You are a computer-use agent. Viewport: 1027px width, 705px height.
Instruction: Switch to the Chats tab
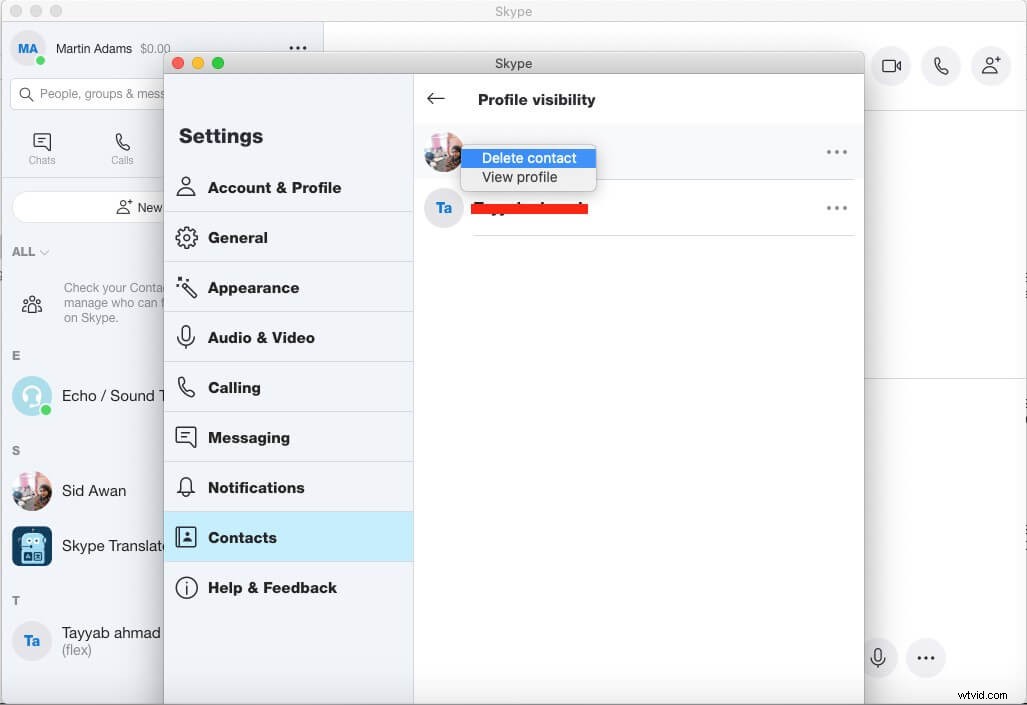coord(41,148)
